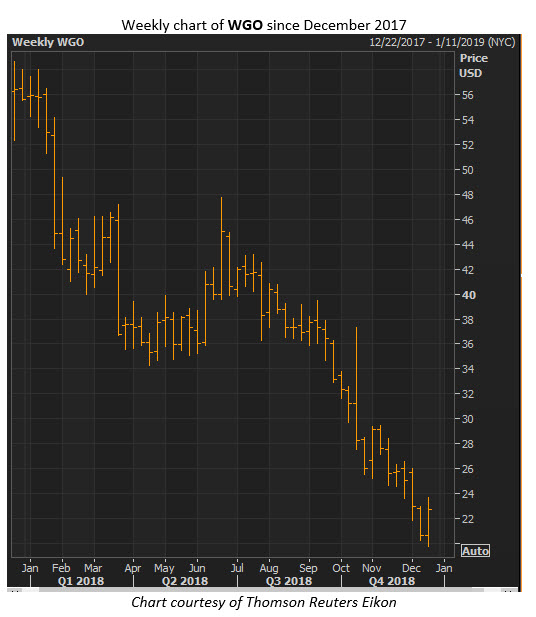Click the scrollbar right arrow button

tap(508, 590)
